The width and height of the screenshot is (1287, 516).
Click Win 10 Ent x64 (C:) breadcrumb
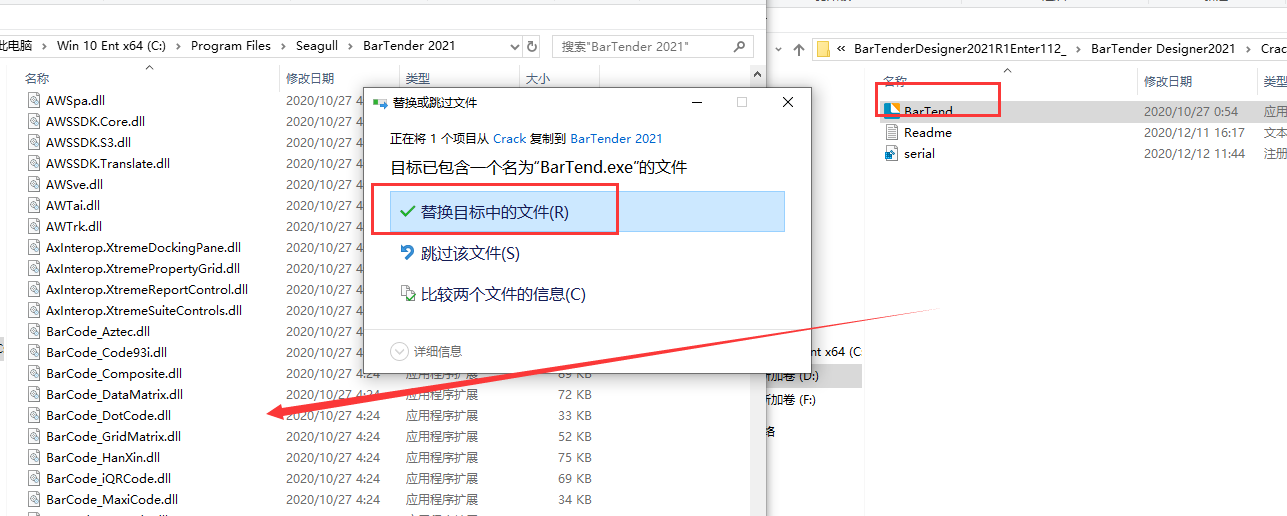(111, 46)
